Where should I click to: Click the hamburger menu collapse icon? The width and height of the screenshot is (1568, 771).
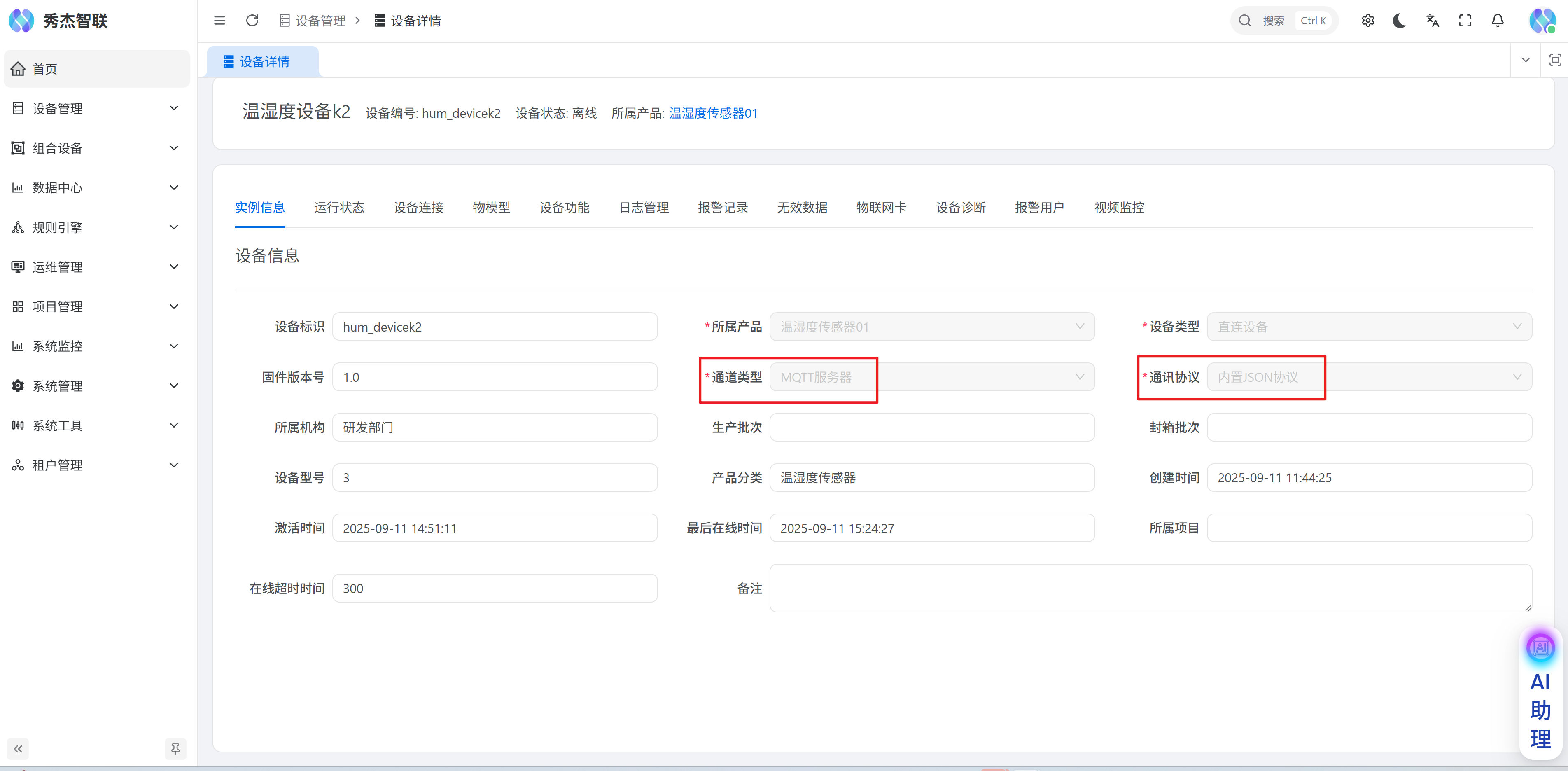(x=220, y=21)
